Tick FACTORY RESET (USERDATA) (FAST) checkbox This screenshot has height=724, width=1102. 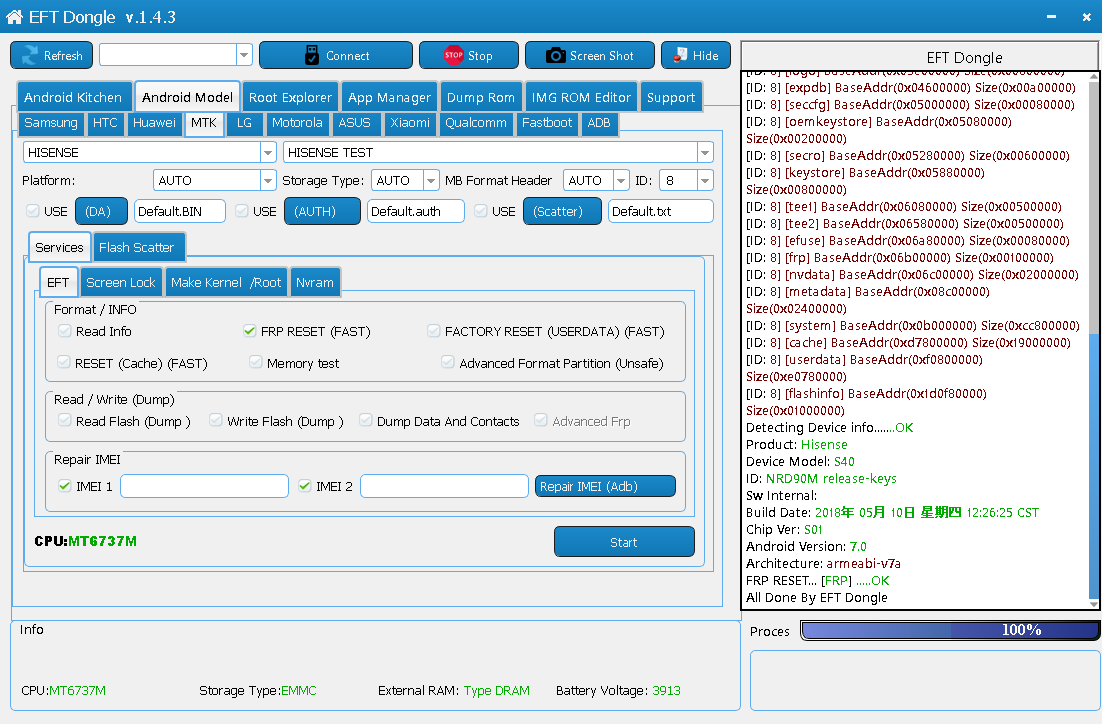(434, 330)
